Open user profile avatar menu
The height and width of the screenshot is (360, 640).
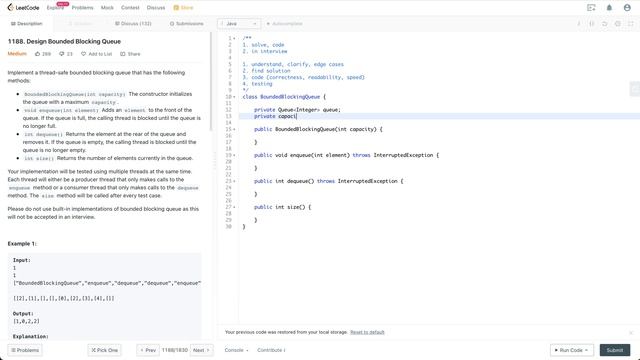pyautogui.click(x=627, y=7)
